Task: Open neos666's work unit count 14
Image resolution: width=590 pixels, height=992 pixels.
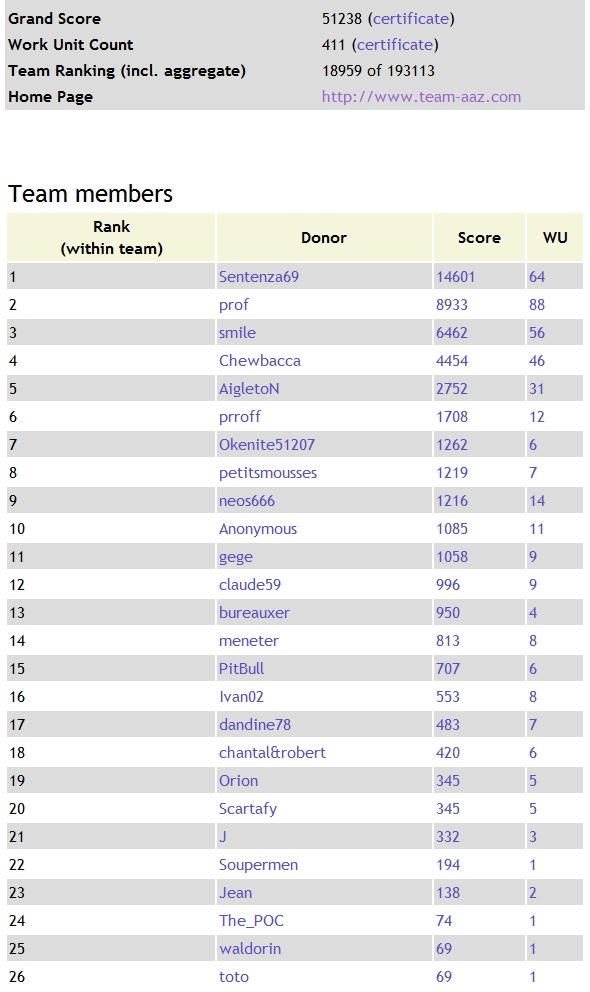Action: tap(537, 501)
